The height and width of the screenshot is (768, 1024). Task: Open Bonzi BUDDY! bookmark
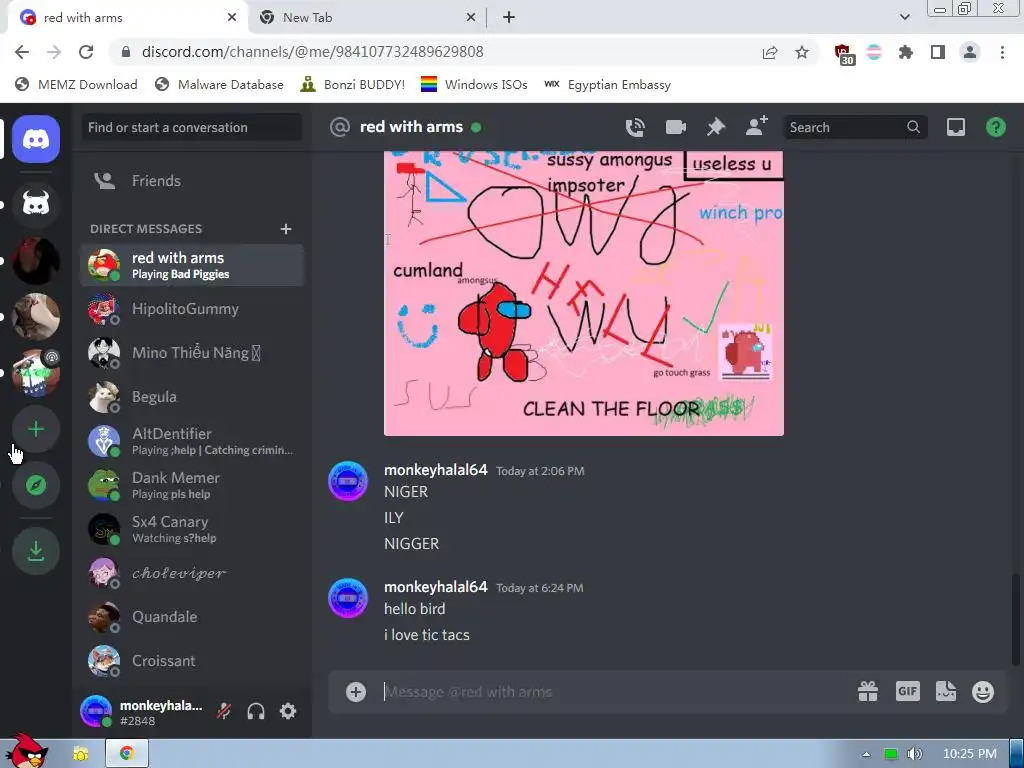click(353, 84)
